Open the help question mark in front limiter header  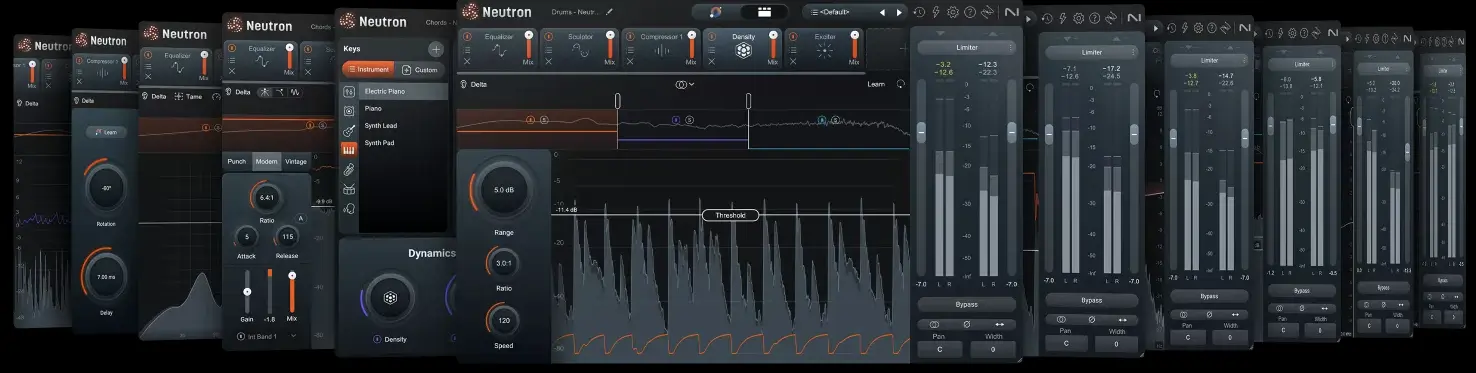click(x=969, y=12)
